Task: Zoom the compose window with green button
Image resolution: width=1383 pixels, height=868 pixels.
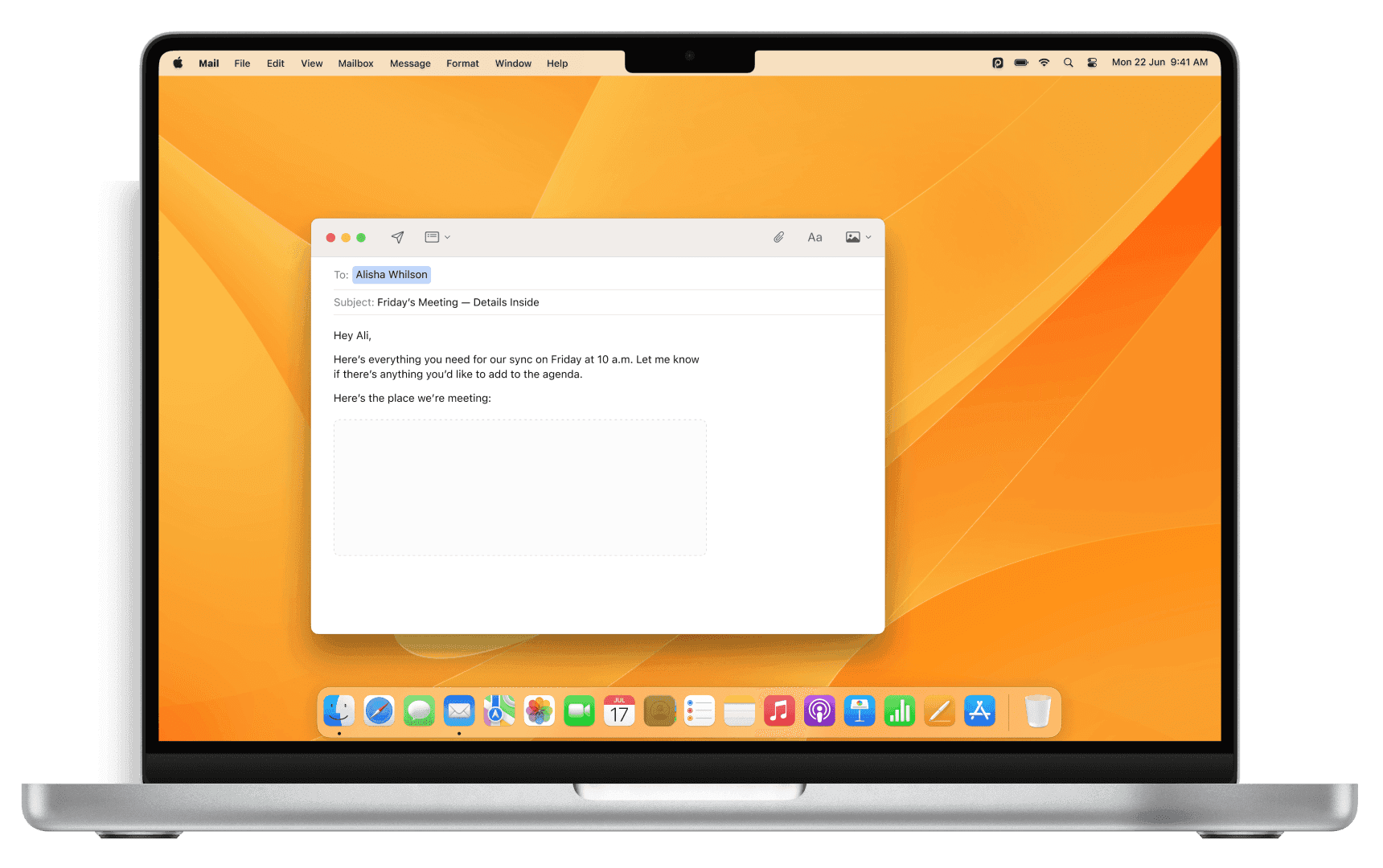Action: point(361,238)
